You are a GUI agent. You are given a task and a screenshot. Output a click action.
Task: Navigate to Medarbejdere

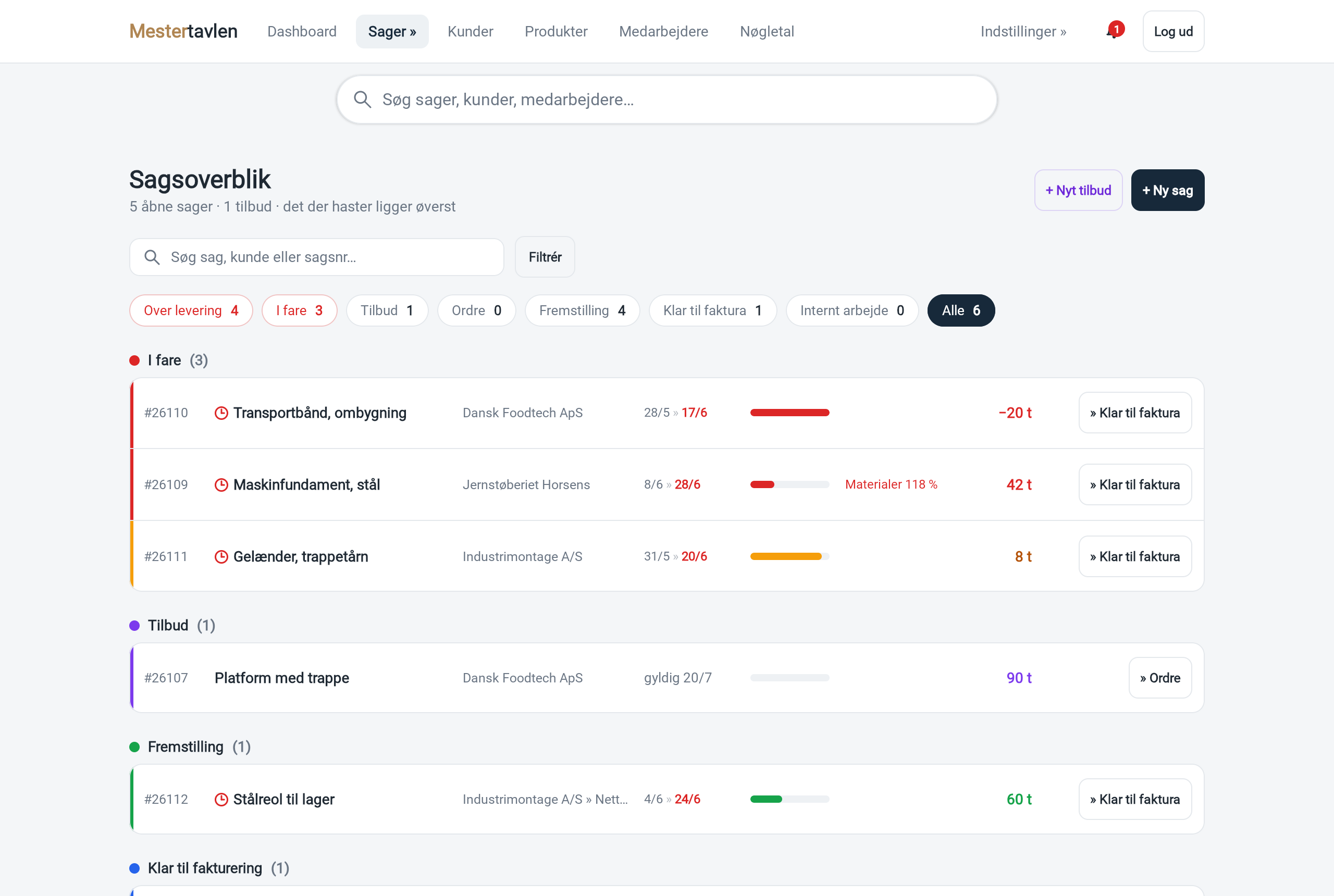click(x=663, y=31)
